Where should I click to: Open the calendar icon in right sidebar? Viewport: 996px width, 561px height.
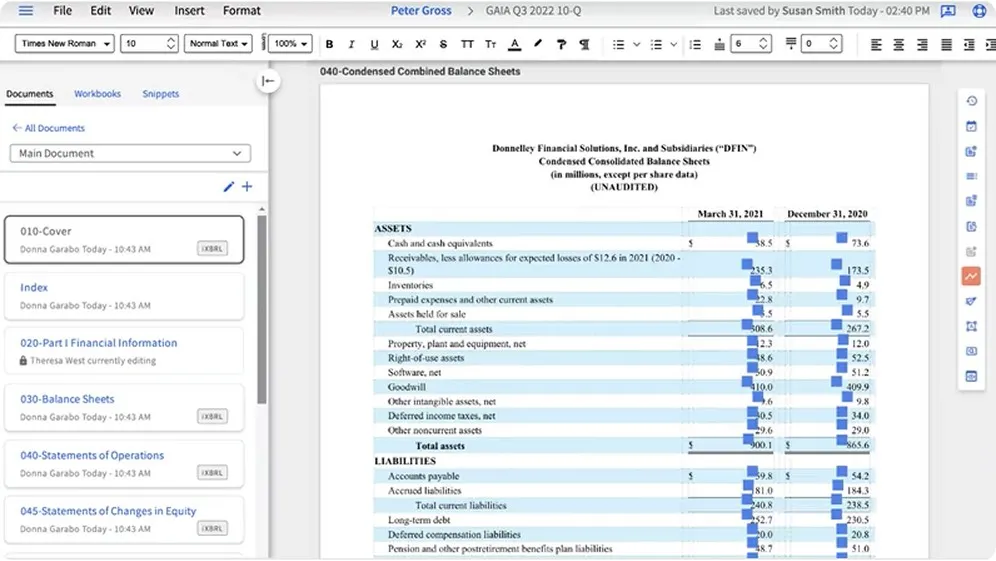(971, 126)
